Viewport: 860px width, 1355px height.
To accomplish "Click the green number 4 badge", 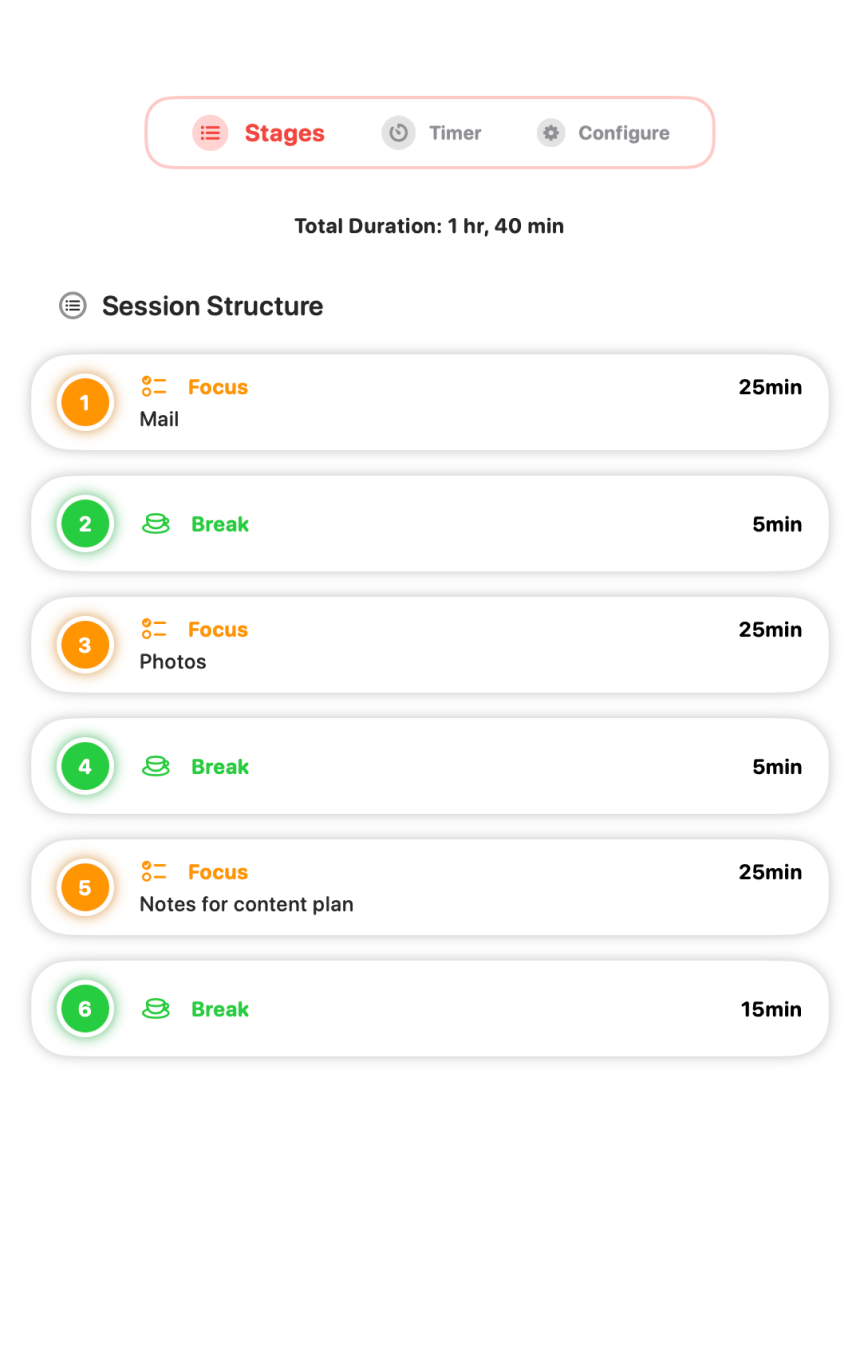I will 85,767.
